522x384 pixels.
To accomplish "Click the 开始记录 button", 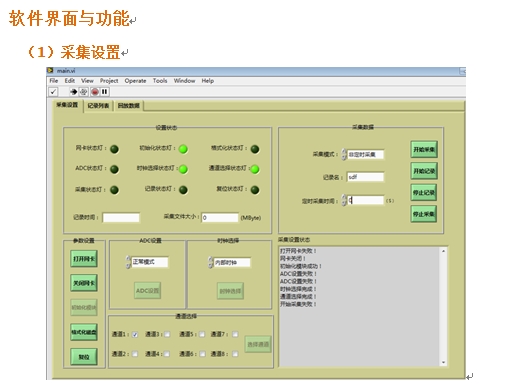I will coord(424,171).
